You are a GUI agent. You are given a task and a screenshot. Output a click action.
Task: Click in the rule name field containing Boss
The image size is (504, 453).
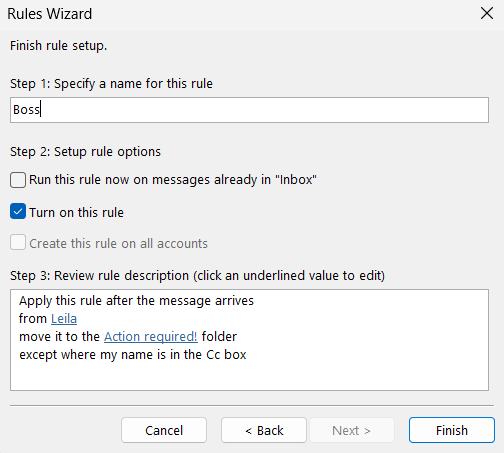tap(249, 110)
